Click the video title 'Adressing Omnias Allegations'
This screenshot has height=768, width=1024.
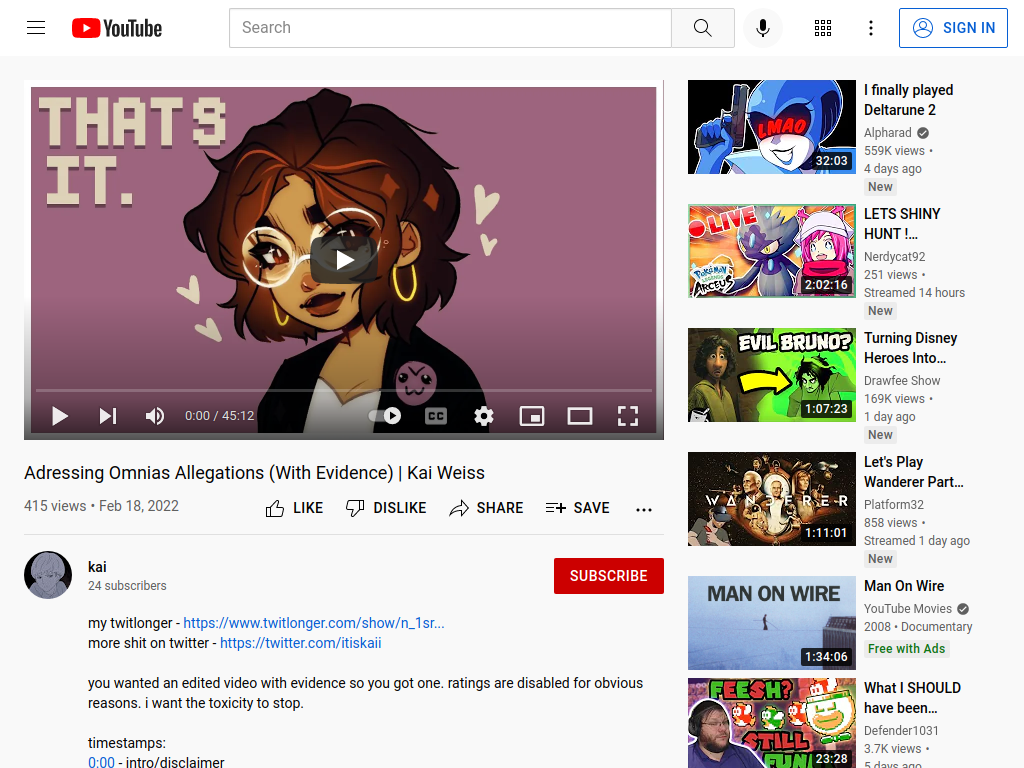255,473
